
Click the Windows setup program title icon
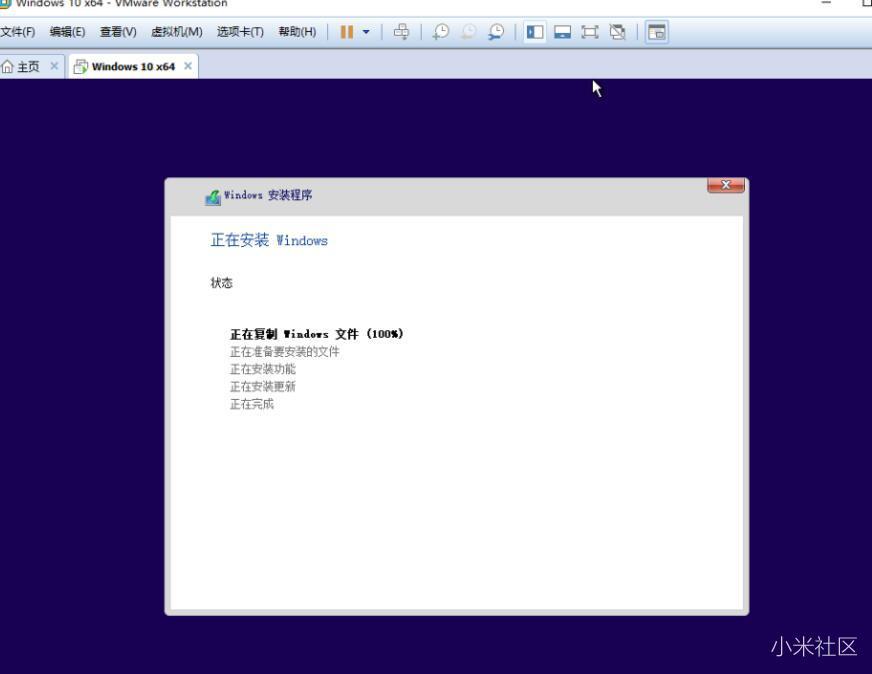tap(213, 196)
